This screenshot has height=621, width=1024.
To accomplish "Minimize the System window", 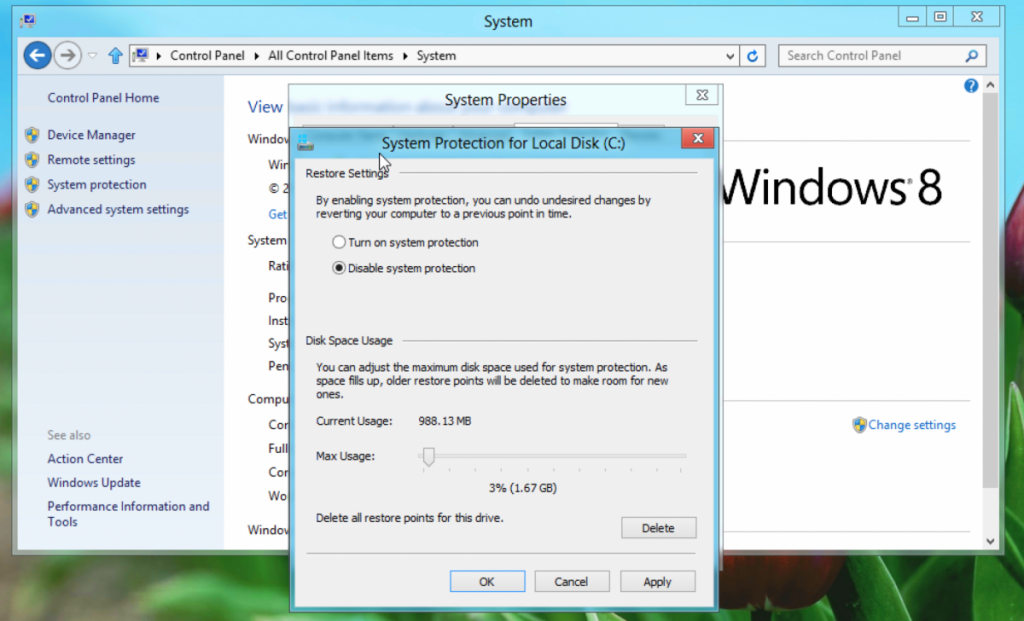I will (912, 18).
